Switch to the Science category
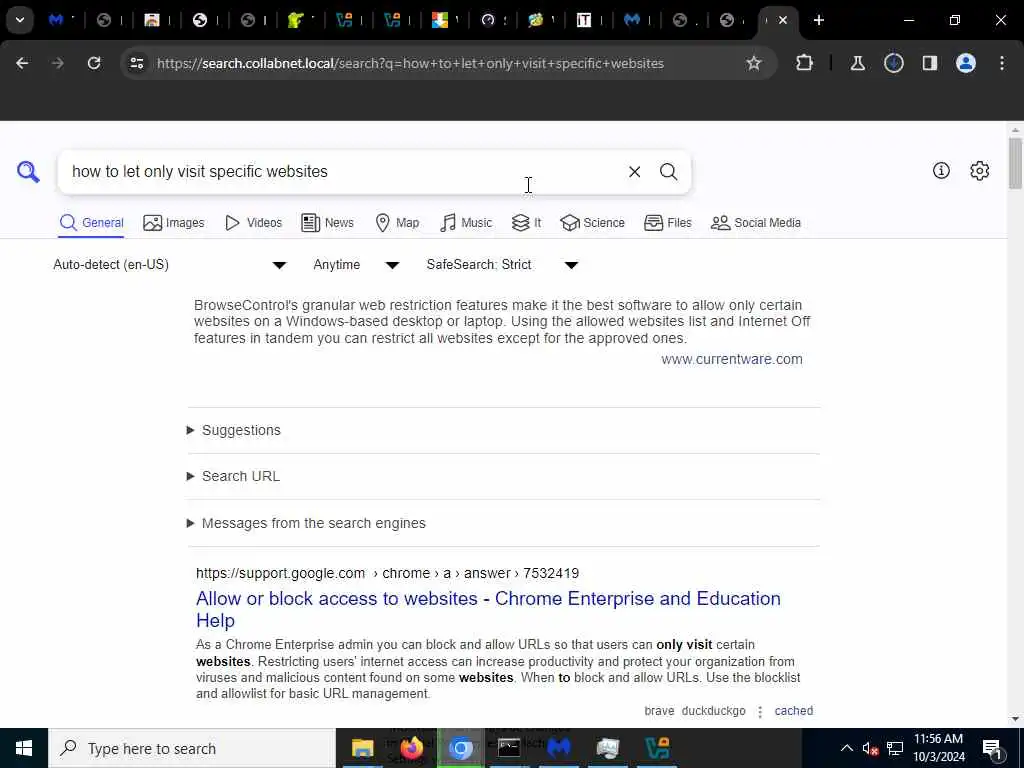This screenshot has width=1024, height=768. [592, 223]
